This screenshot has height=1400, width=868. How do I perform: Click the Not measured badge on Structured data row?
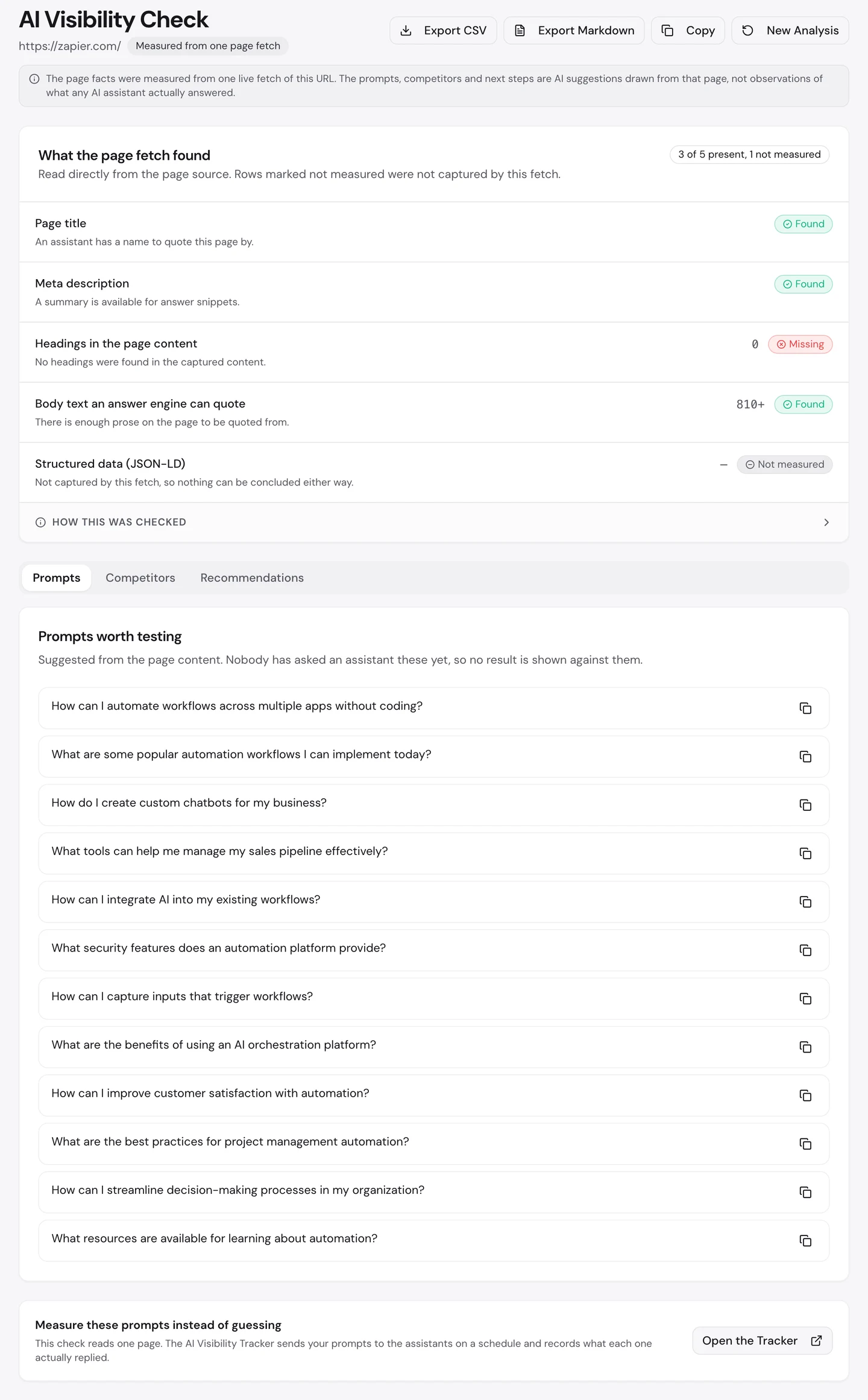[784, 464]
